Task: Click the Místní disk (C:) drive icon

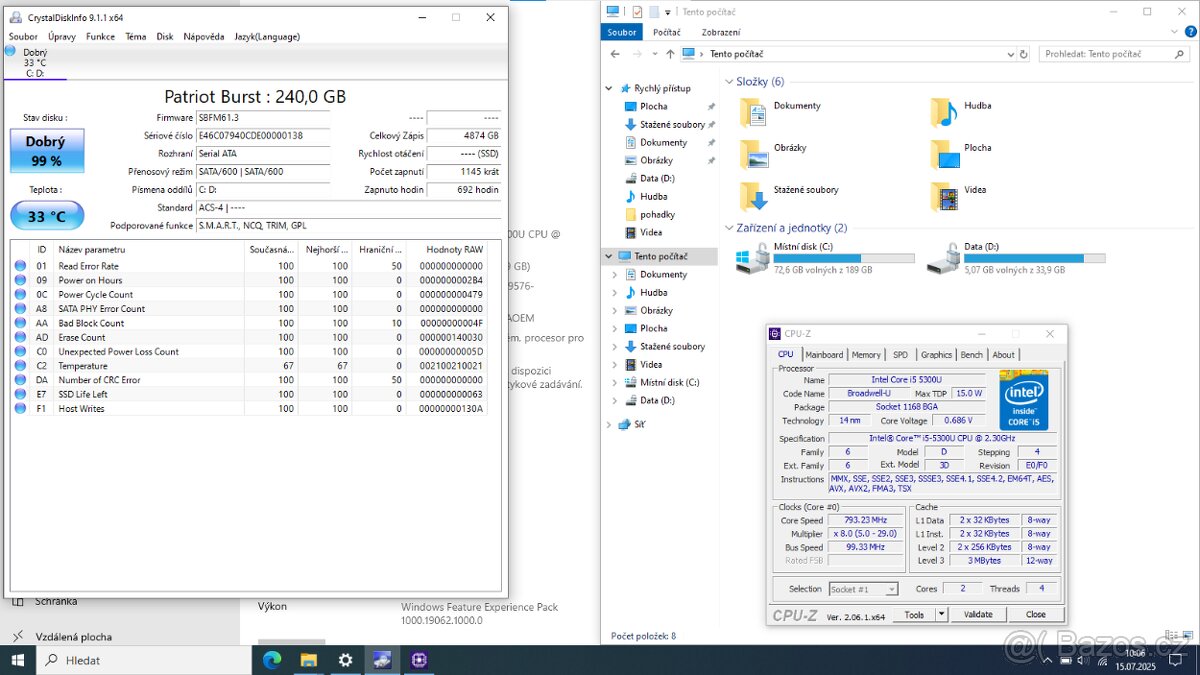Action: click(751, 257)
